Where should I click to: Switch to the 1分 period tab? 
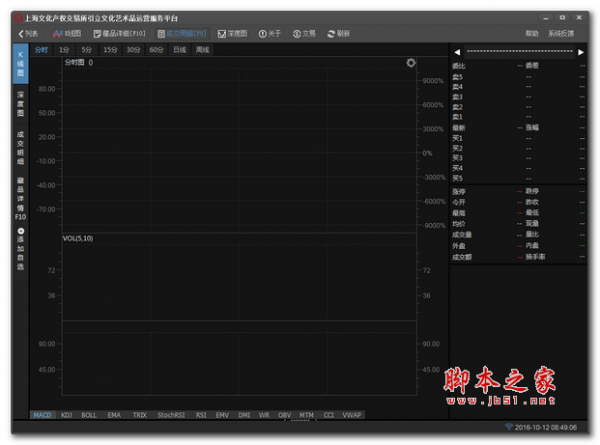pos(64,50)
